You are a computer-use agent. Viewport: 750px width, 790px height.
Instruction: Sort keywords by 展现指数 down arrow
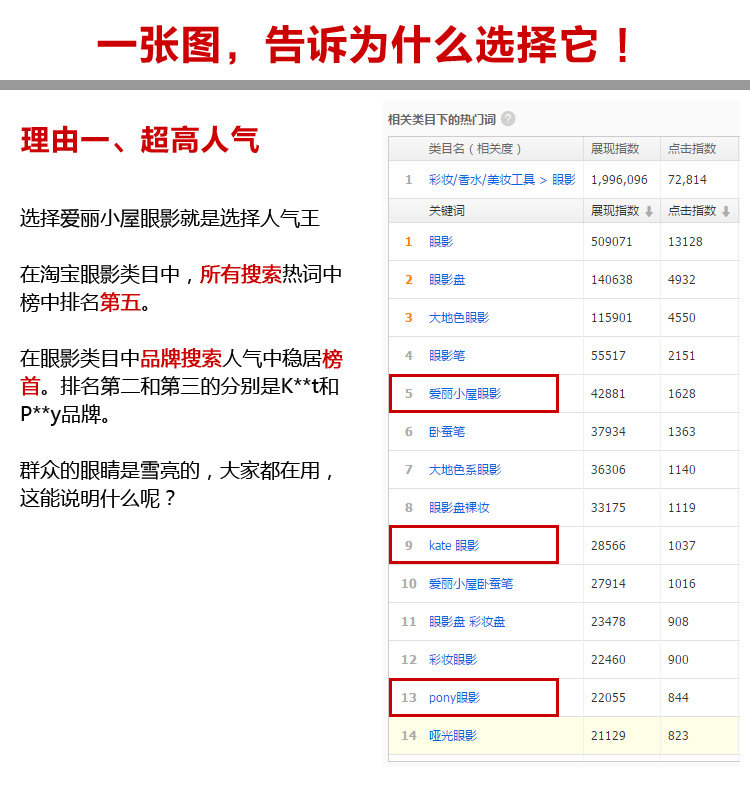[649, 212]
